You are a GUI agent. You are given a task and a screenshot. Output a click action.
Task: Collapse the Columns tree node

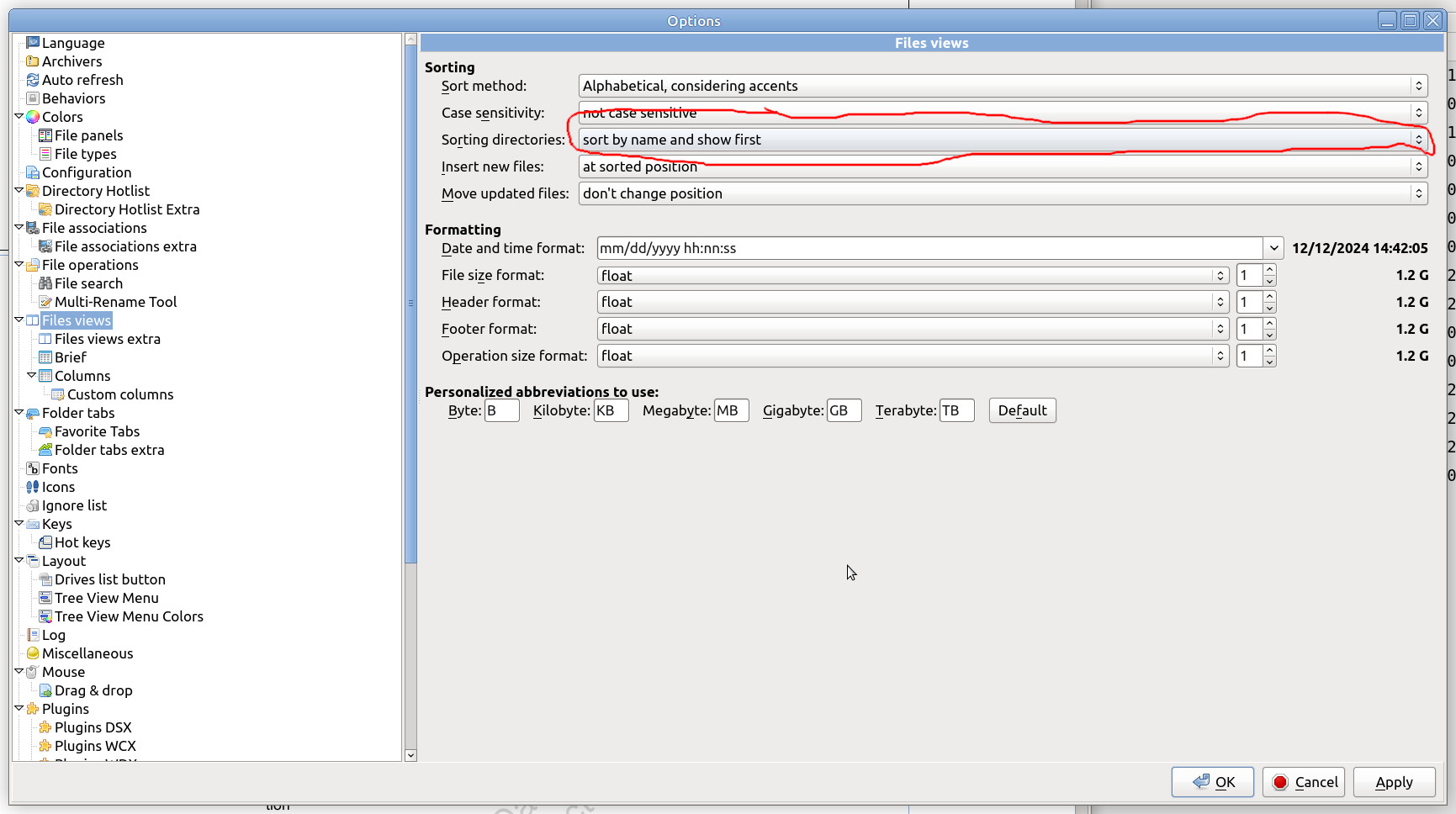(32, 375)
